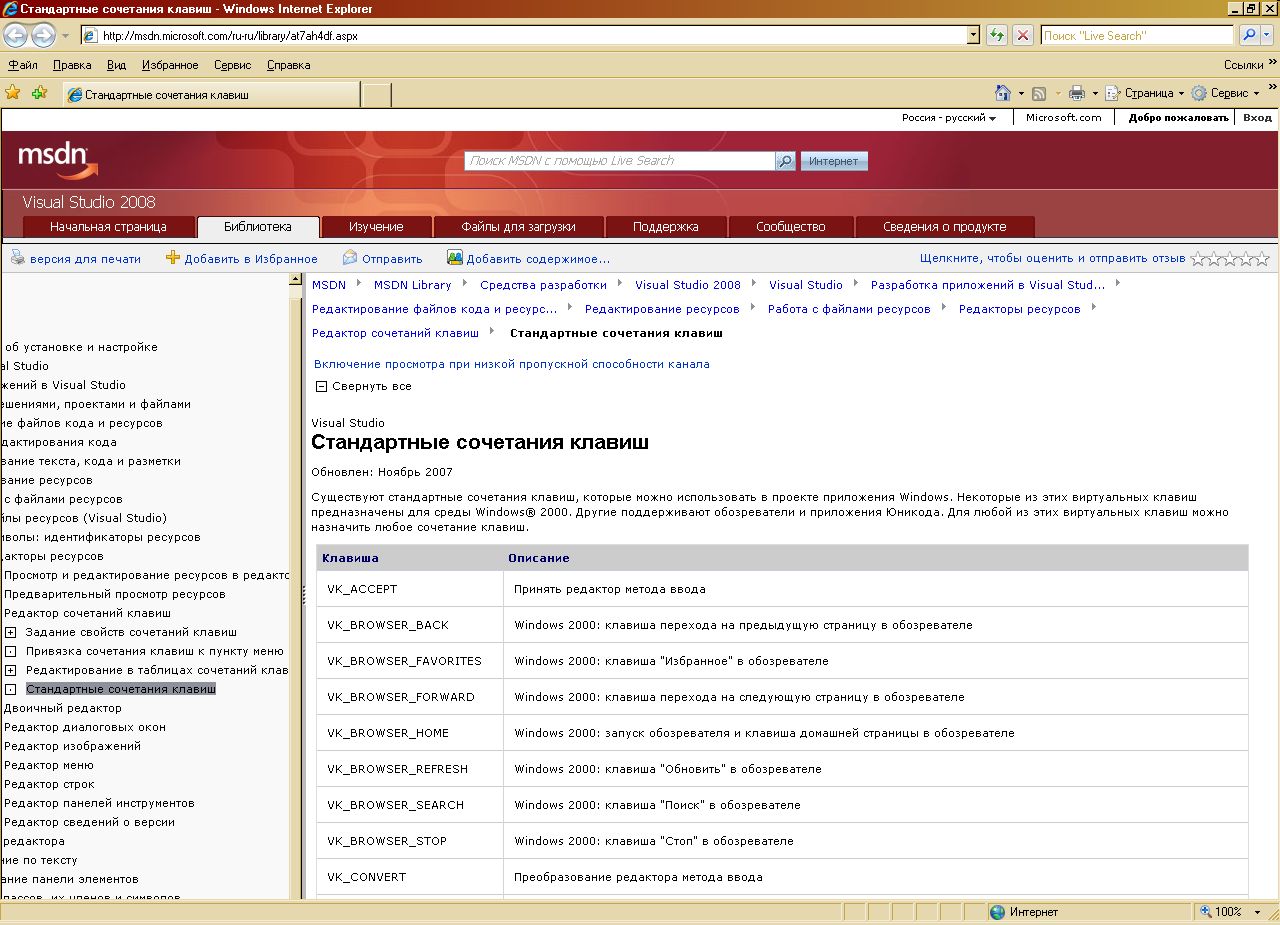Open the Вид menu

tap(116, 65)
